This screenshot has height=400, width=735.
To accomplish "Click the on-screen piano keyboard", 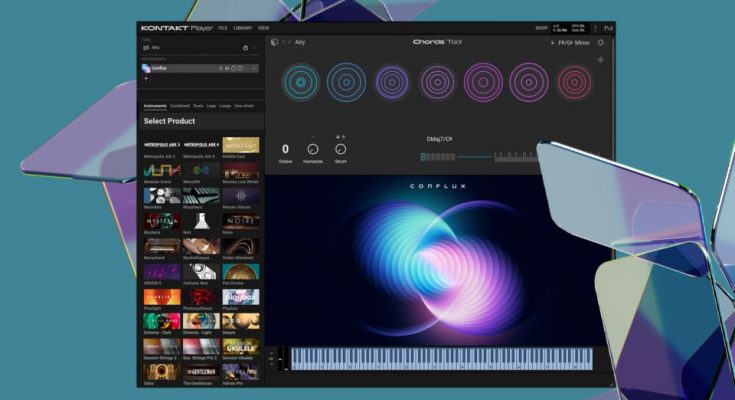I will click(x=442, y=359).
